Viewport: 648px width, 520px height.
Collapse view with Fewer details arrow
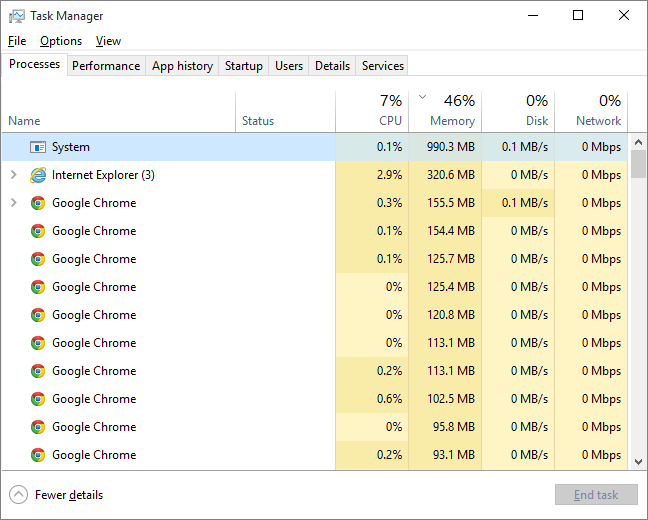[18, 495]
